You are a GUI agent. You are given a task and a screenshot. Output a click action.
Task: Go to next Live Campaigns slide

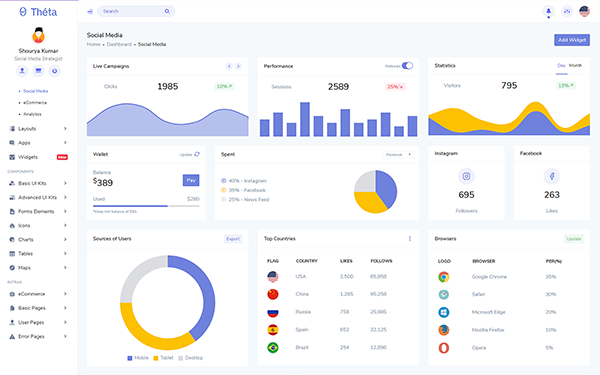point(238,66)
